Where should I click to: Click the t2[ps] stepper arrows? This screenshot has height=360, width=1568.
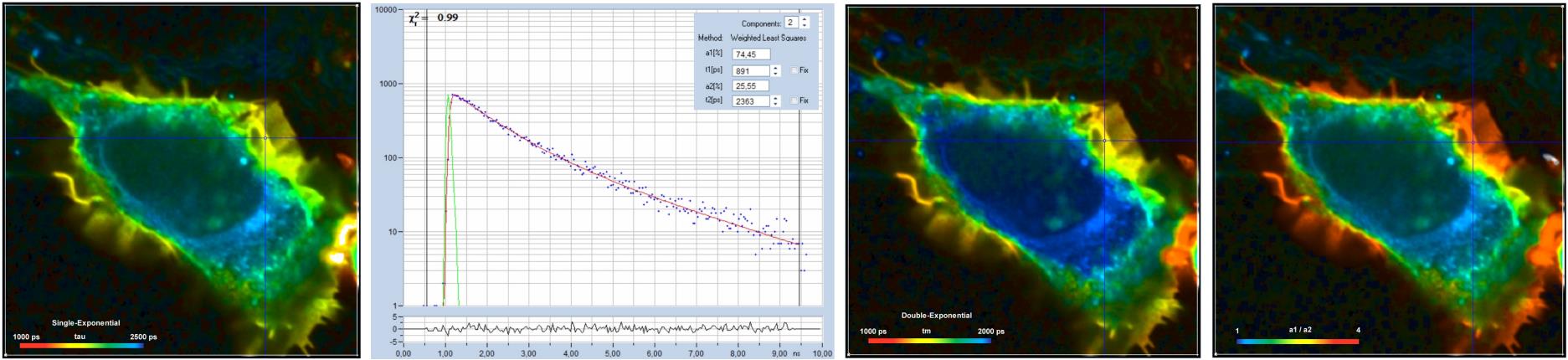click(776, 100)
